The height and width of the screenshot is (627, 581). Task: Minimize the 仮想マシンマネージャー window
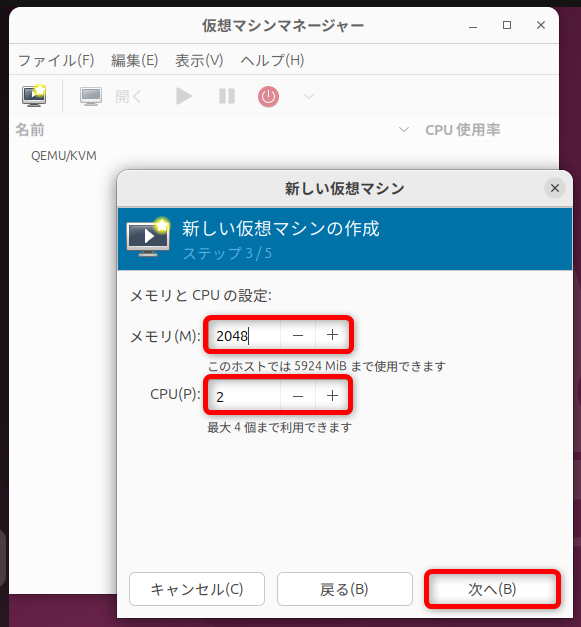click(x=473, y=26)
